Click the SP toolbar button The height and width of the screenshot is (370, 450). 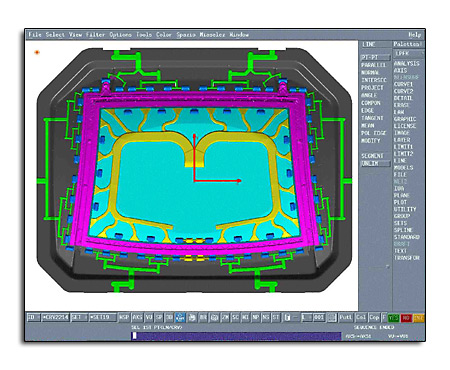(159, 317)
